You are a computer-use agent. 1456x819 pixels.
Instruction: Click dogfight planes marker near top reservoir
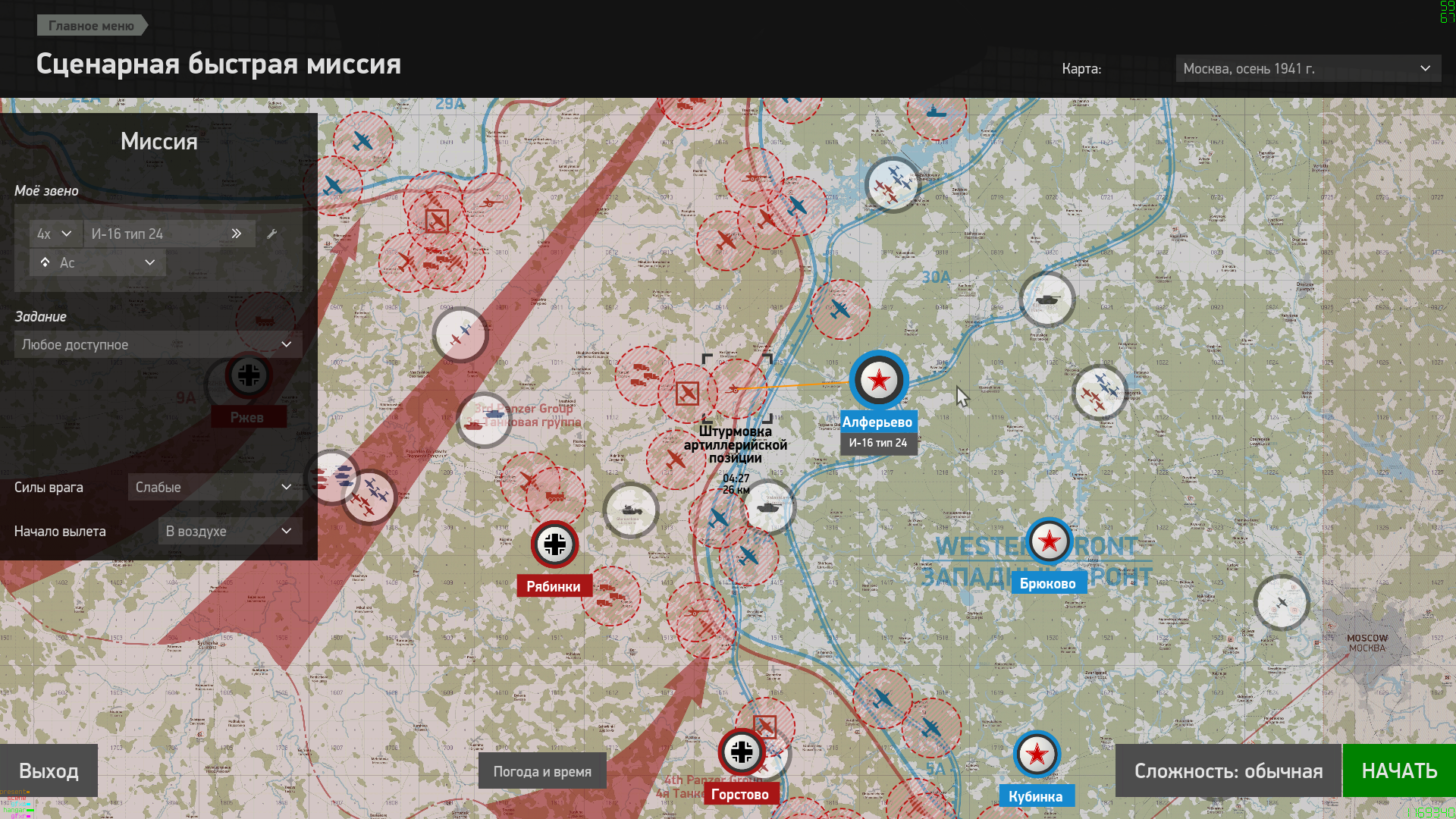click(893, 184)
